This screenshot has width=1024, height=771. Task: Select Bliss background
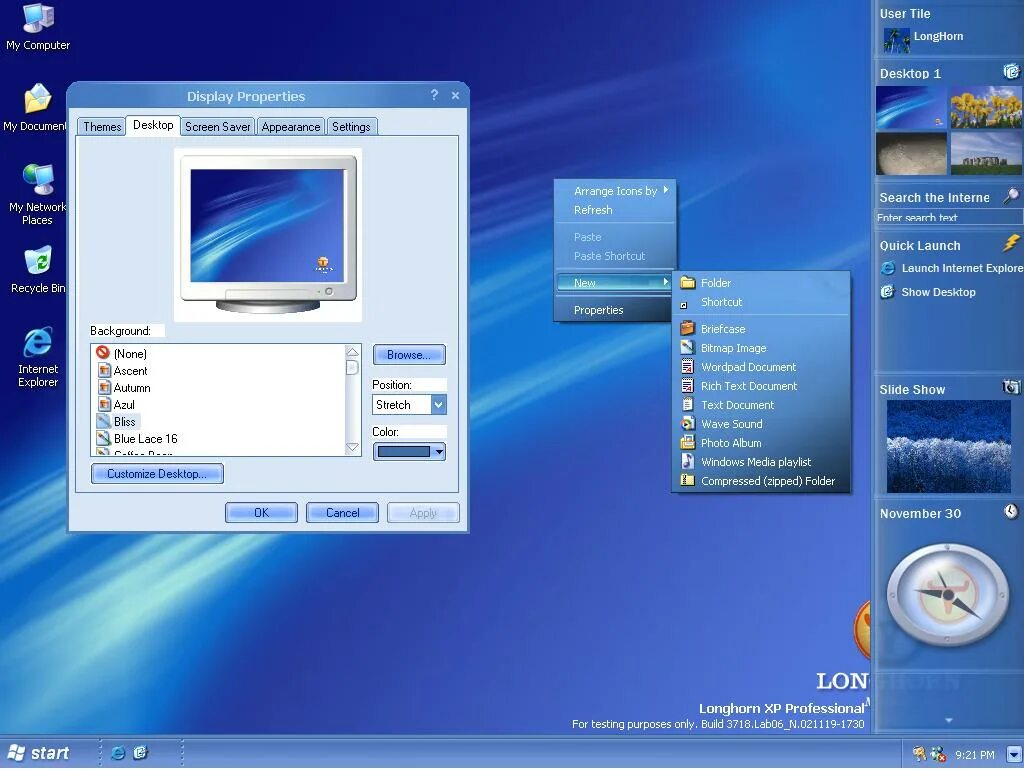tap(118, 421)
